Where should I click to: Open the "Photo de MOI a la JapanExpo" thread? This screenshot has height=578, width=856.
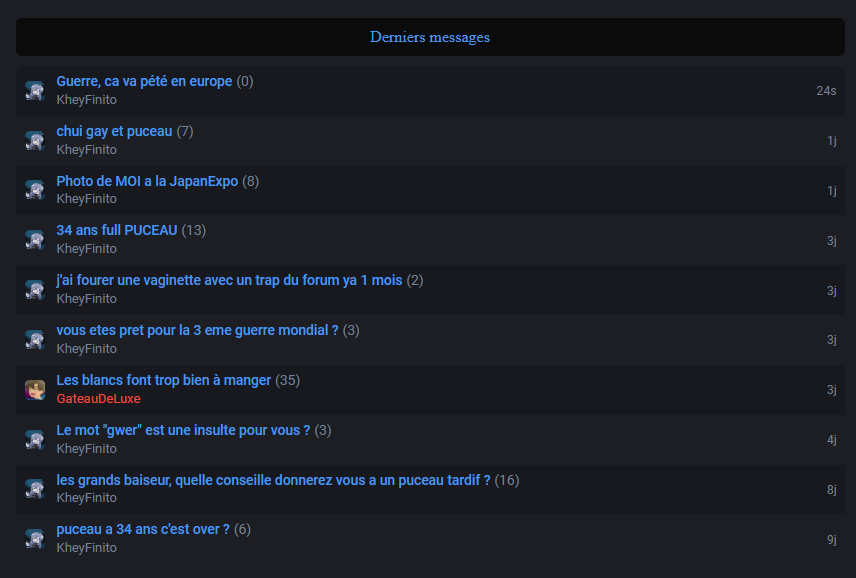(147, 181)
